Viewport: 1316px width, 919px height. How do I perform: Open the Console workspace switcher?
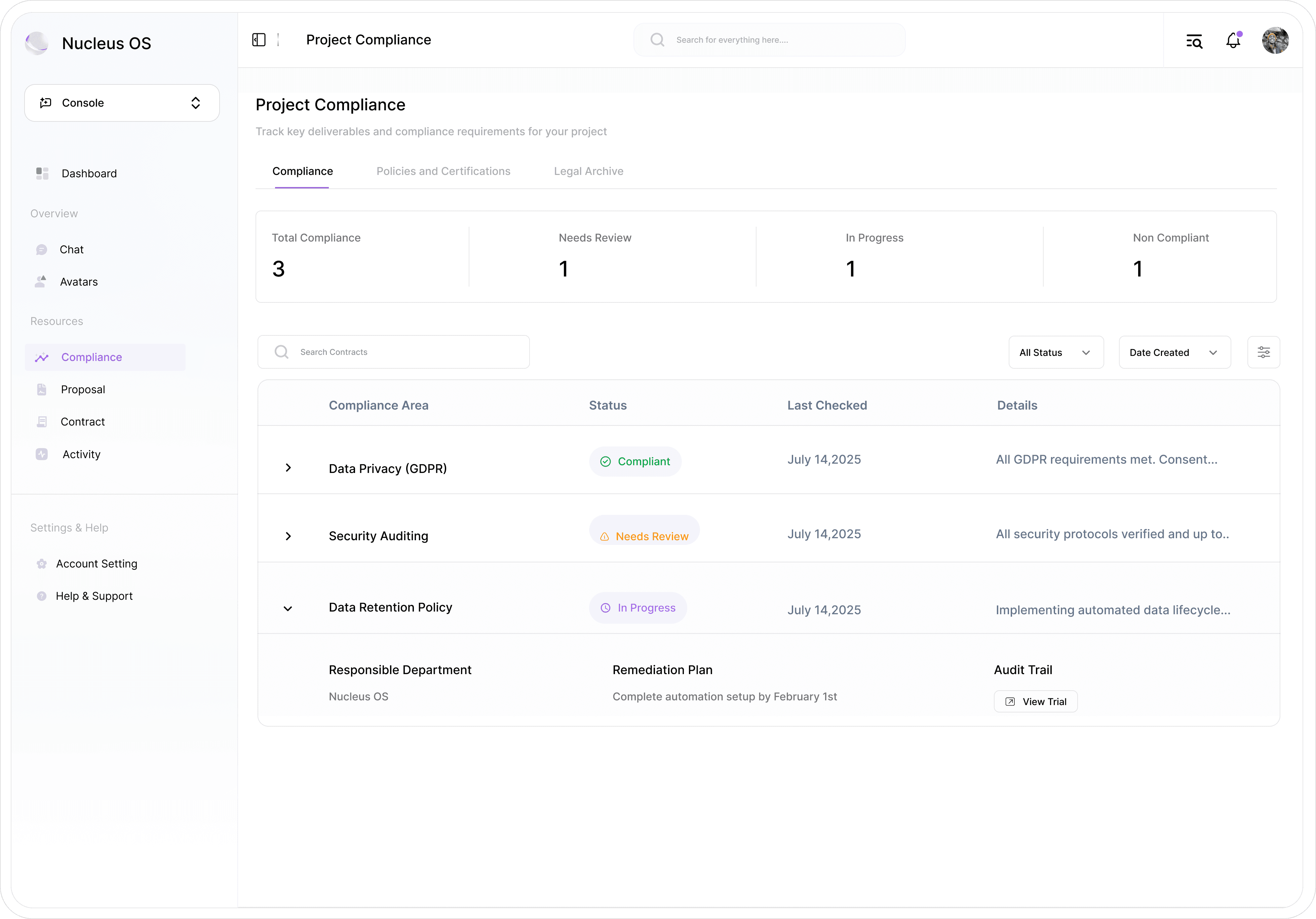point(122,103)
